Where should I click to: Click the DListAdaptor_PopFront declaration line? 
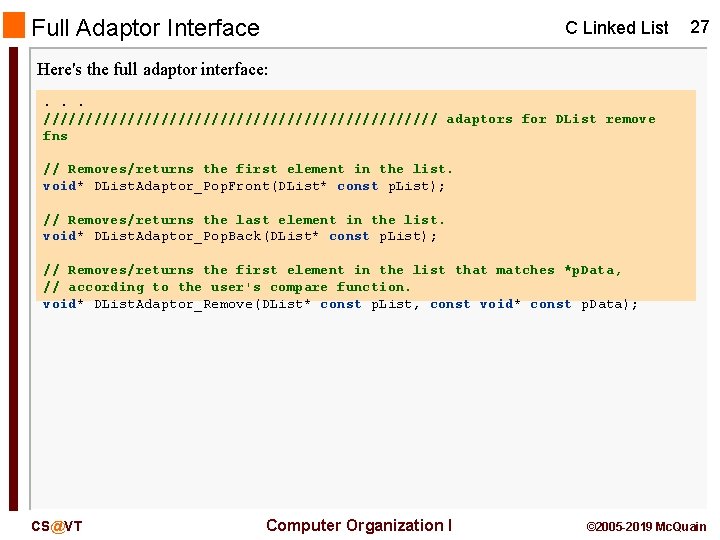244,186
